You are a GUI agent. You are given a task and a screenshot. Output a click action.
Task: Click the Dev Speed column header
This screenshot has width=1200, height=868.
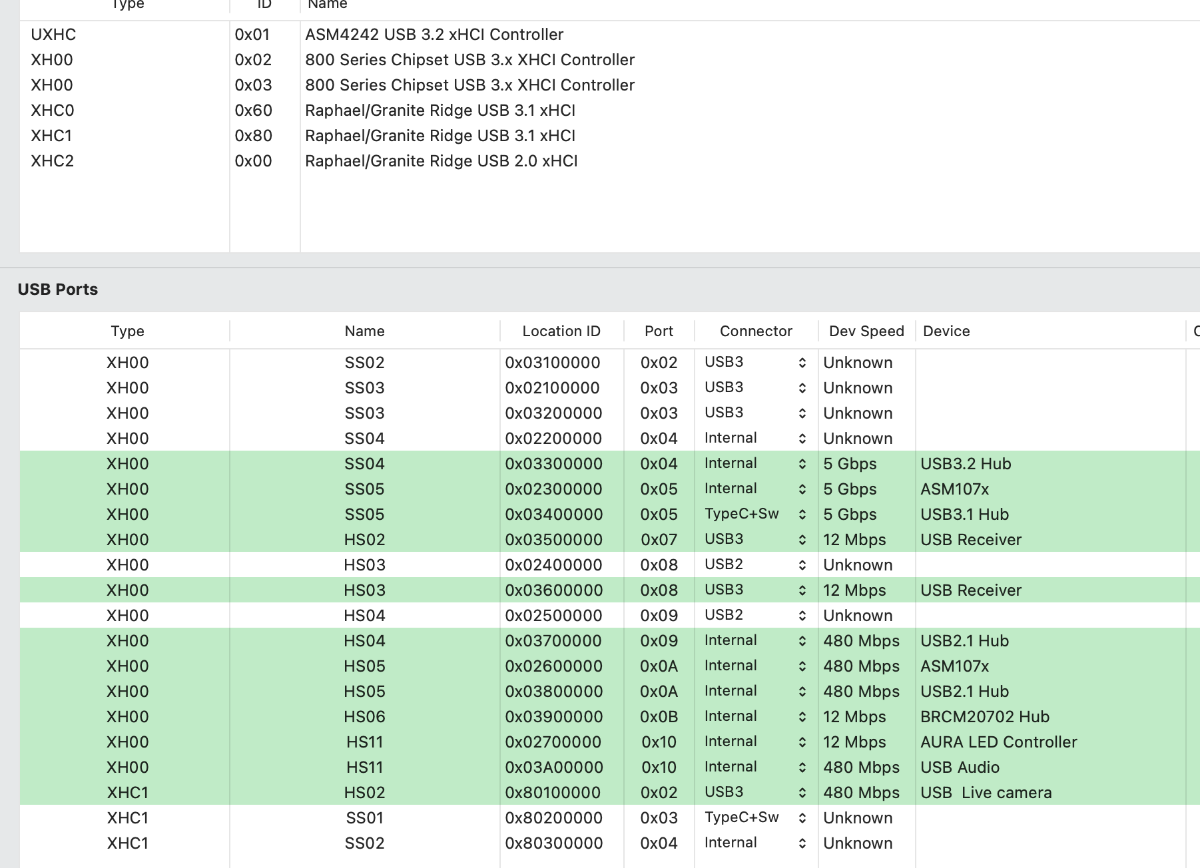[866, 331]
